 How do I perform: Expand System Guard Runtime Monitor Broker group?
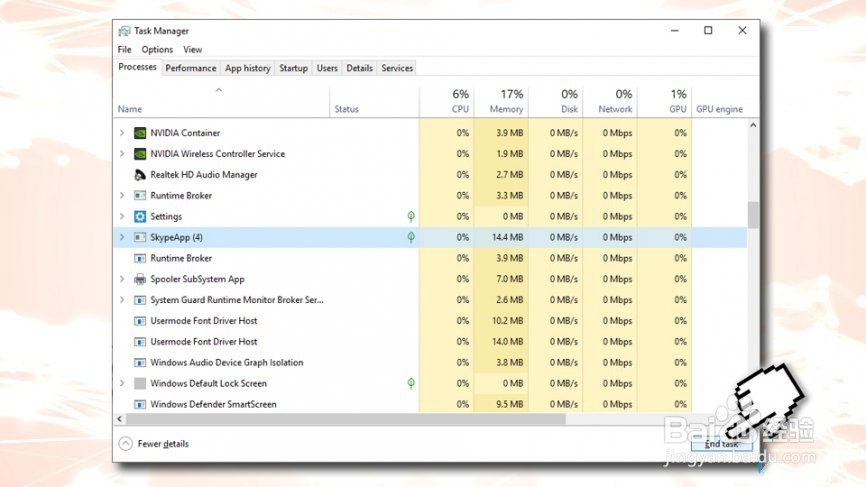tap(122, 300)
